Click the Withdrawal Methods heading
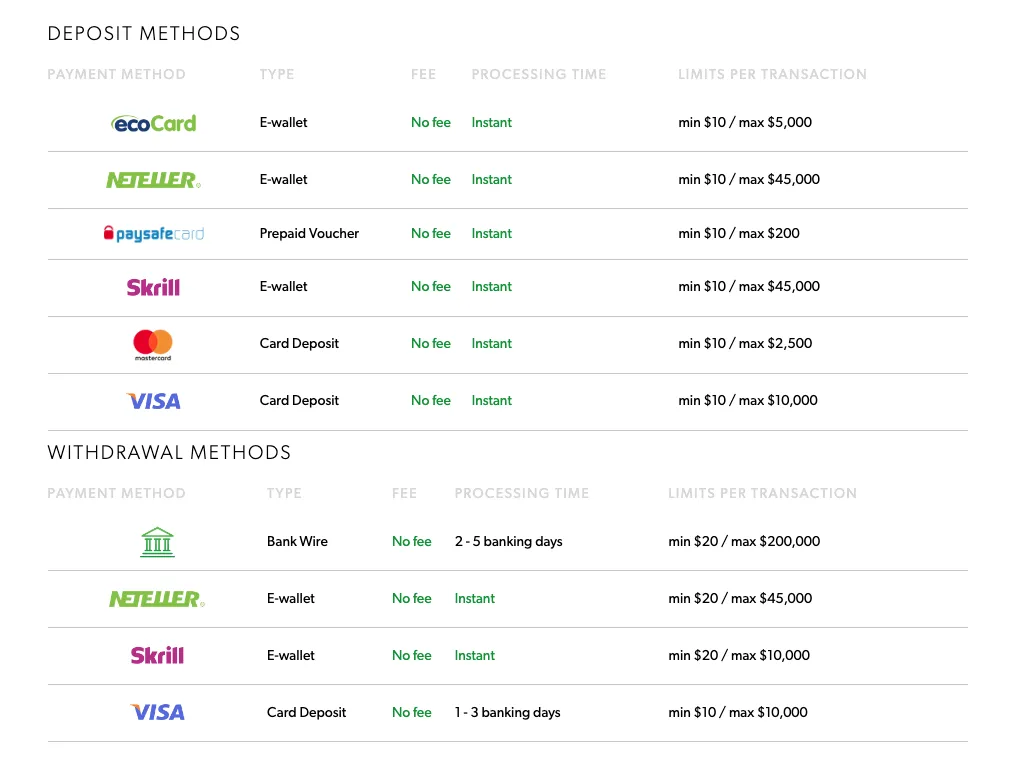This screenshot has height=782, width=1013. click(x=169, y=453)
